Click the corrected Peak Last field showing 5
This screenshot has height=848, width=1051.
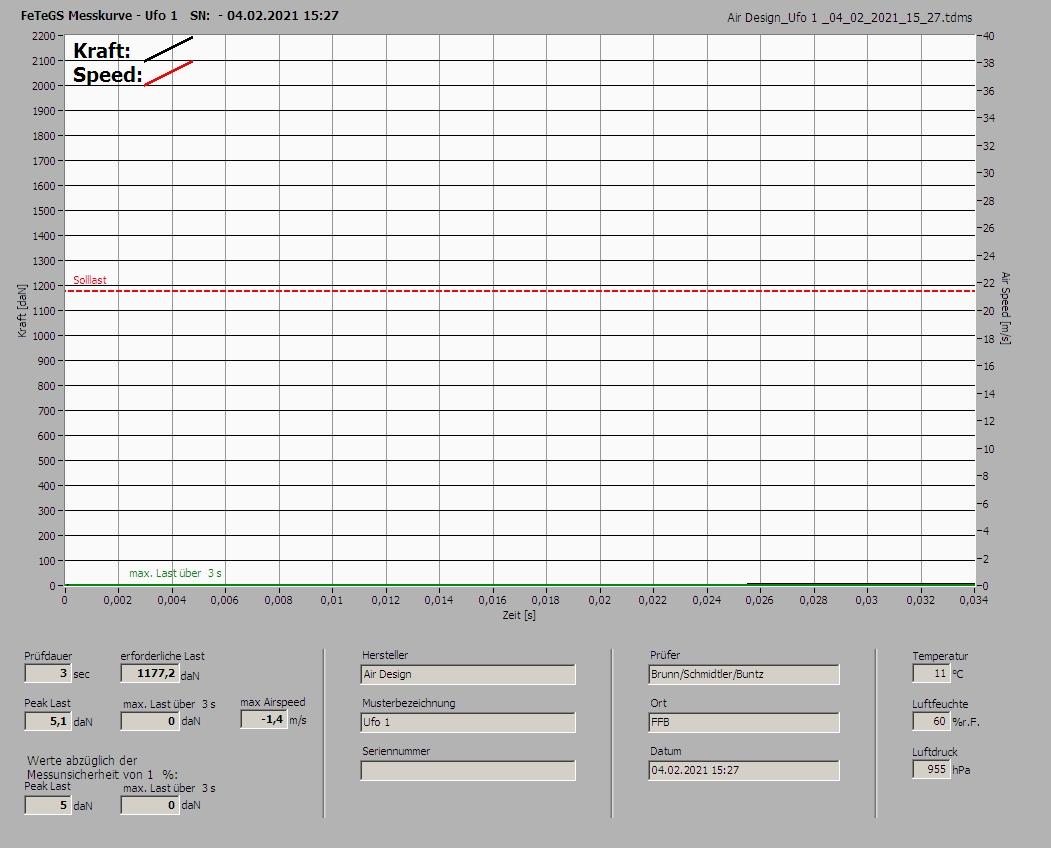(x=48, y=805)
